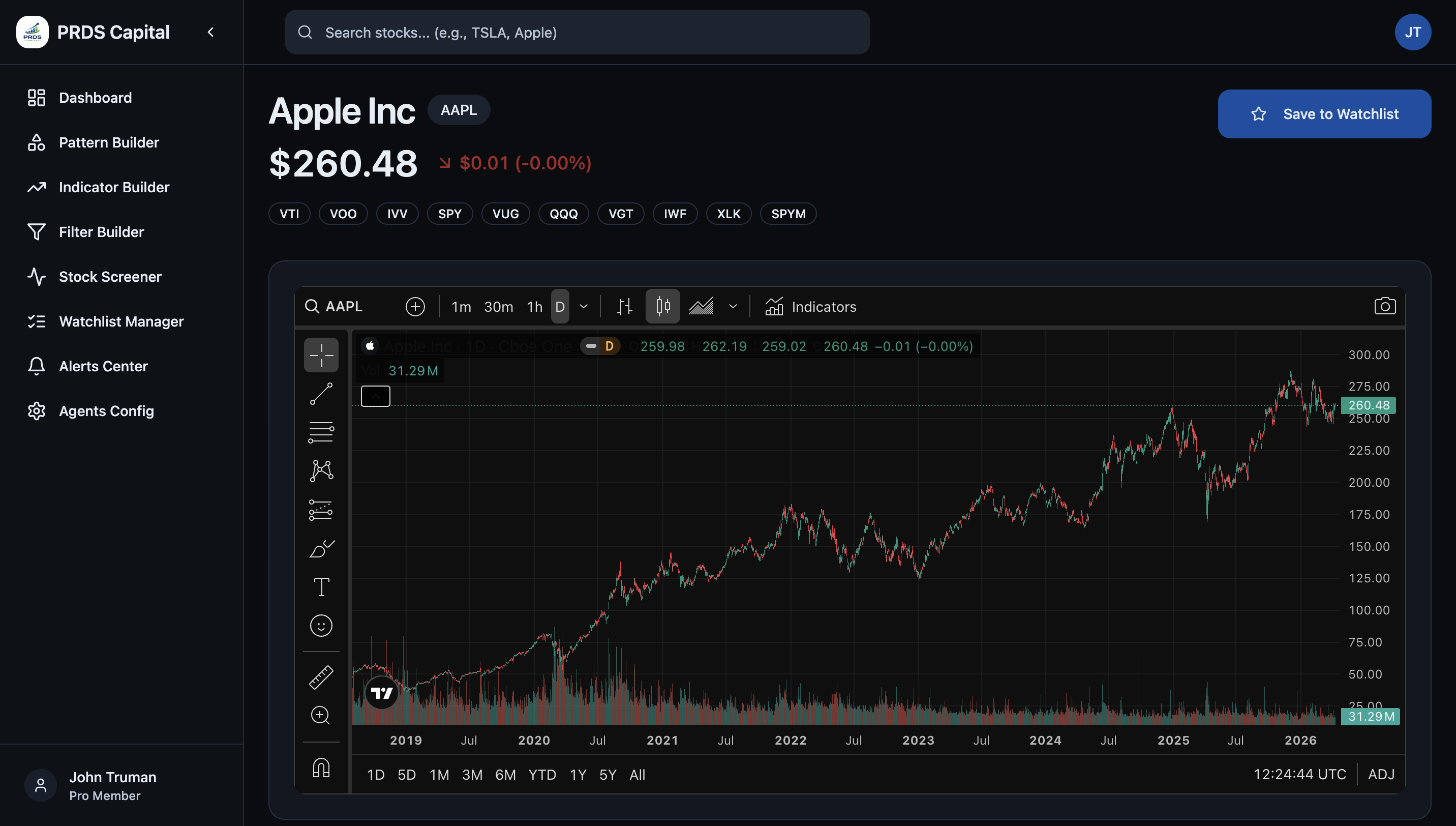Expand the interval dropdown arrow
This screenshot has width=1456, height=826.
584,307
